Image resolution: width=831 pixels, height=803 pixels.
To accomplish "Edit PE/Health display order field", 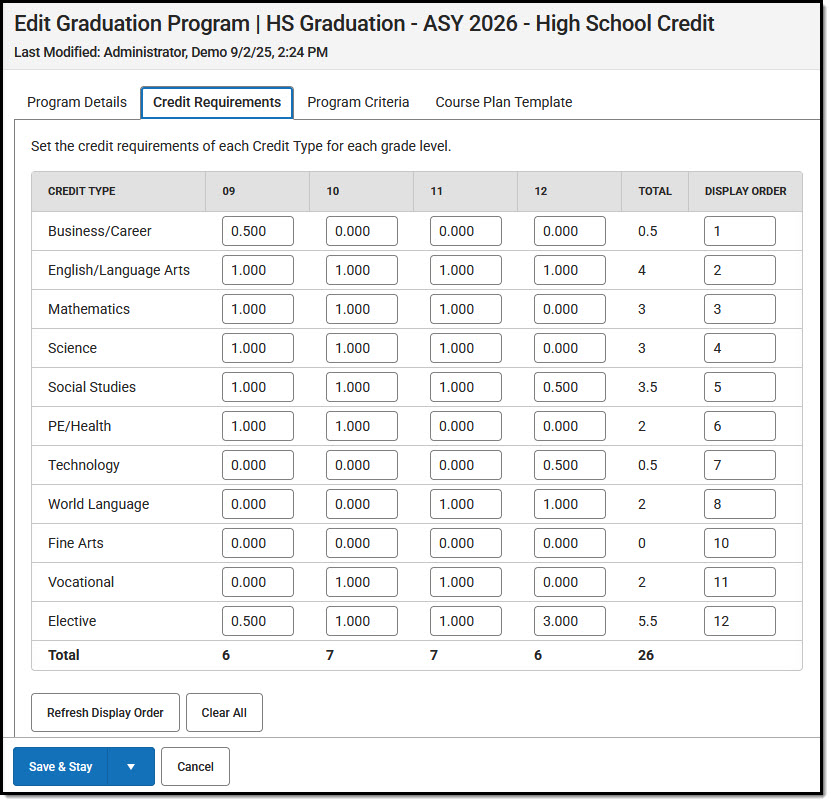I will 739,426.
